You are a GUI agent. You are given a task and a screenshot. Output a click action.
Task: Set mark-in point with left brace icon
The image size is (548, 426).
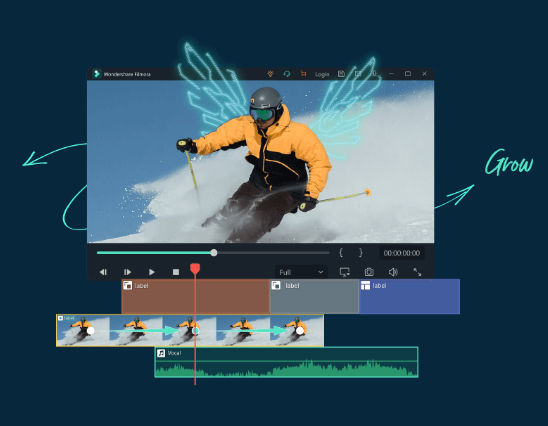click(341, 253)
